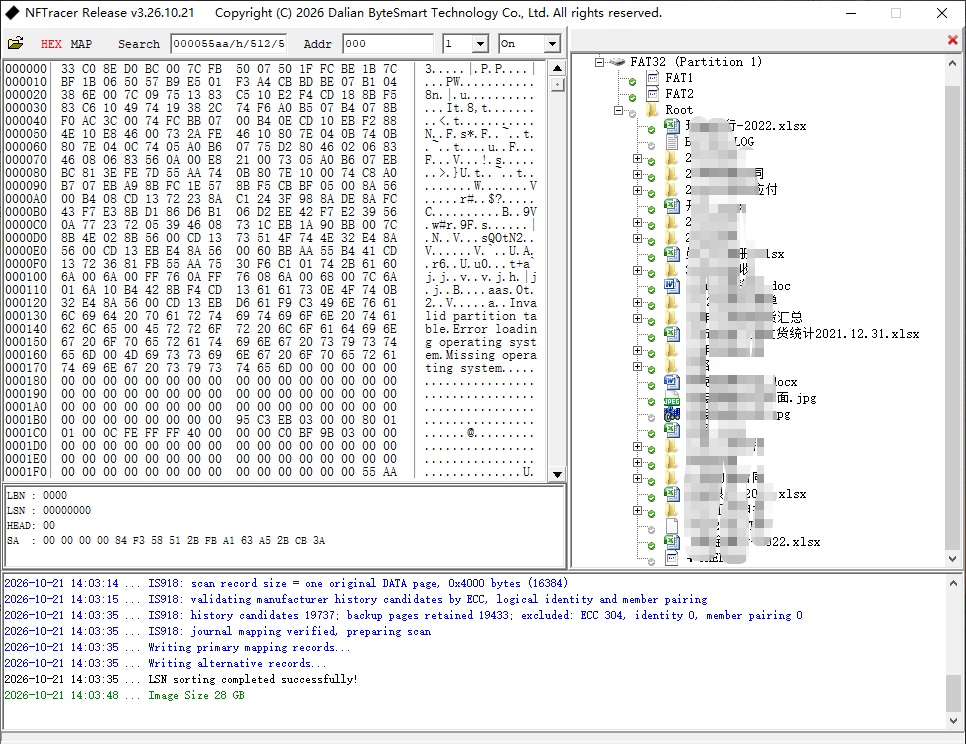Screen dimensions: 966x748
Task: Click the Excel icon of the 行-2022.xlsx file
Action: tap(672, 126)
